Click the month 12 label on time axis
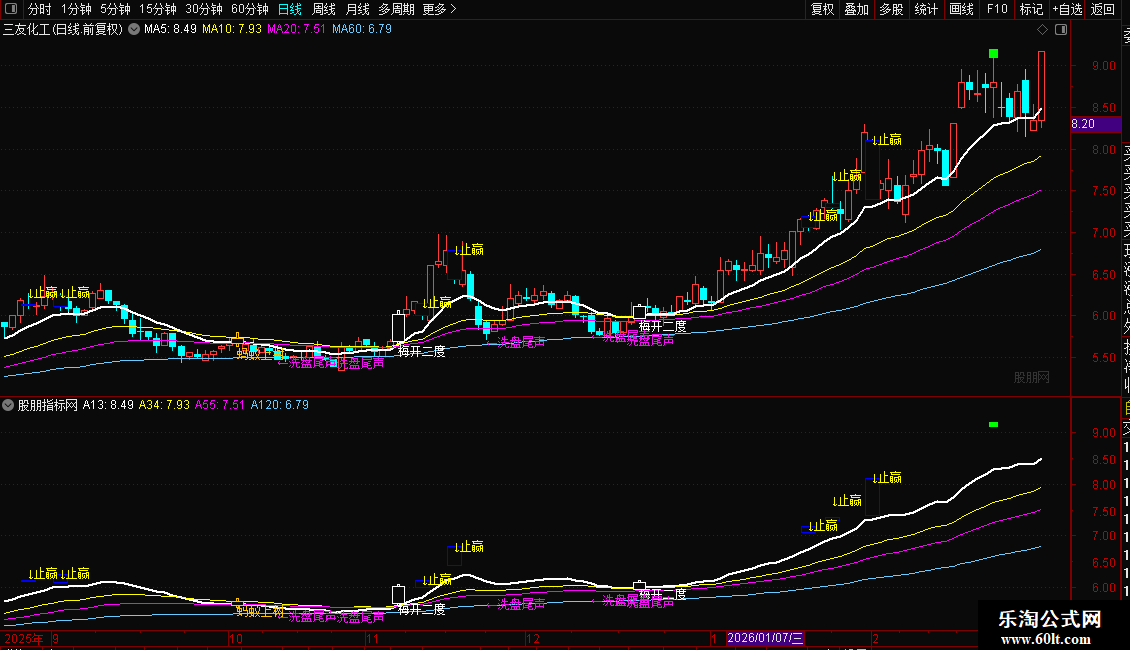The height and width of the screenshot is (650, 1130). [x=533, y=638]
